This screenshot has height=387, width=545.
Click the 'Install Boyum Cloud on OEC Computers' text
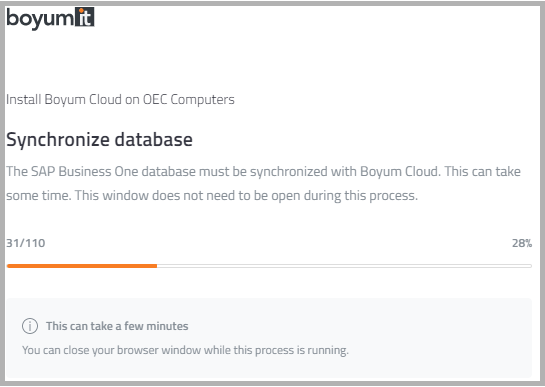(120, 99)
